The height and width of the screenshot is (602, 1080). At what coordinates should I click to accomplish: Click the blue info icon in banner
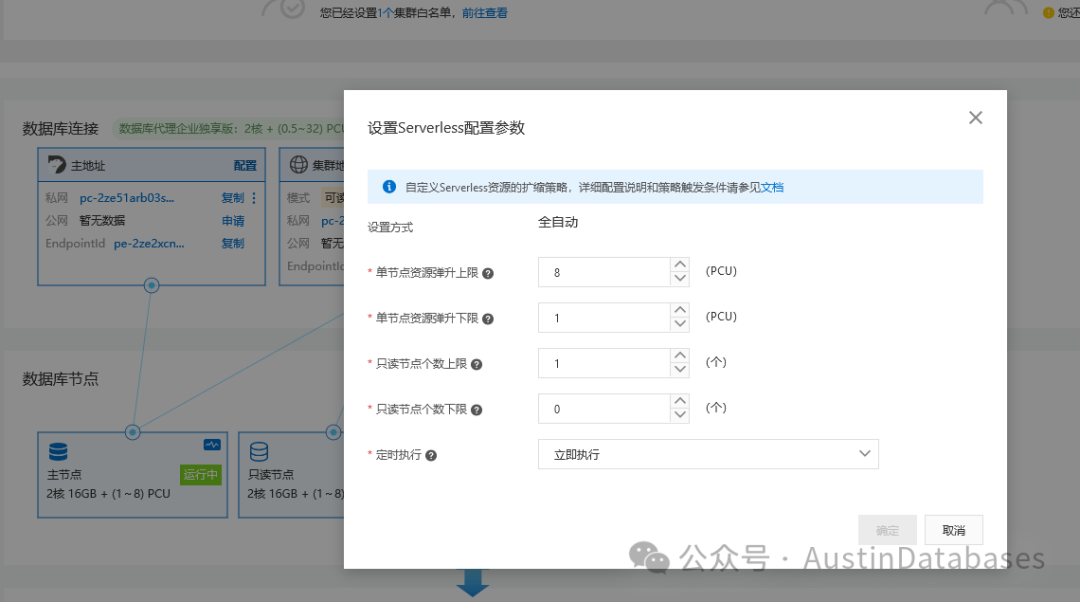(389, 187)
